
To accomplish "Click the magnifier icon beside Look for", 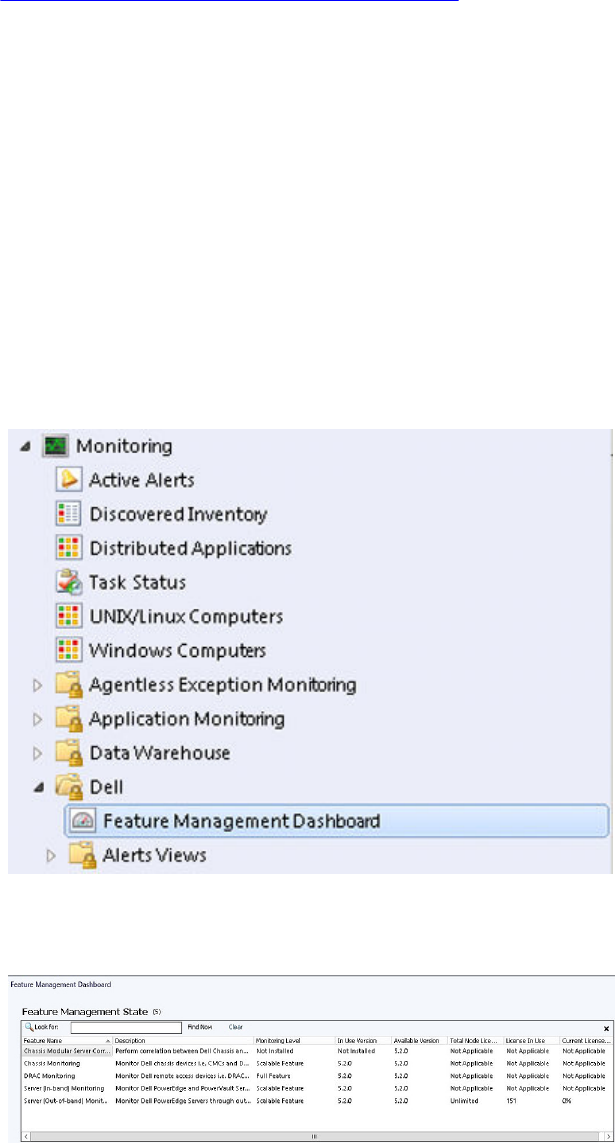I will (x=28, y=1027).
